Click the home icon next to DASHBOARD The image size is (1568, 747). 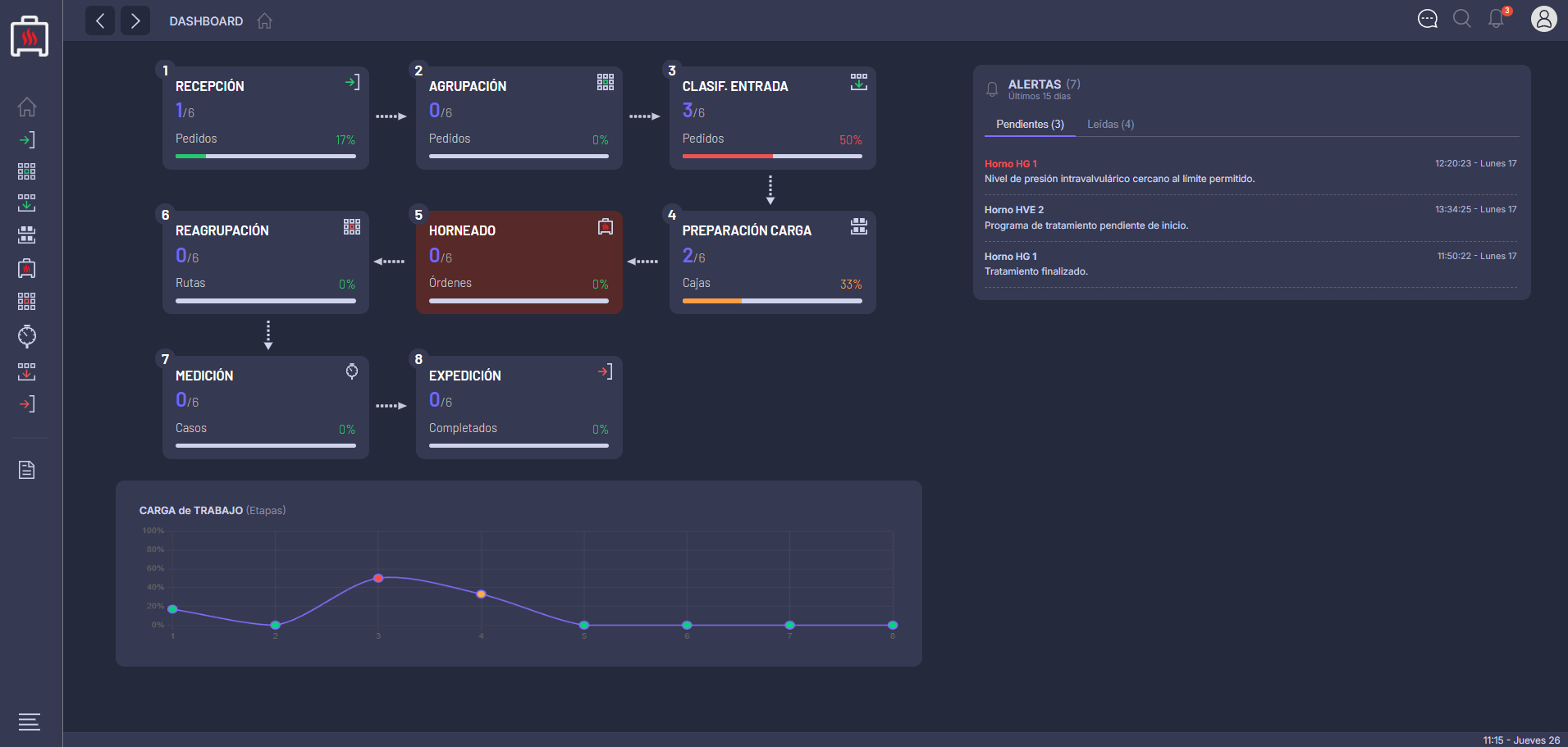(264, 21)
